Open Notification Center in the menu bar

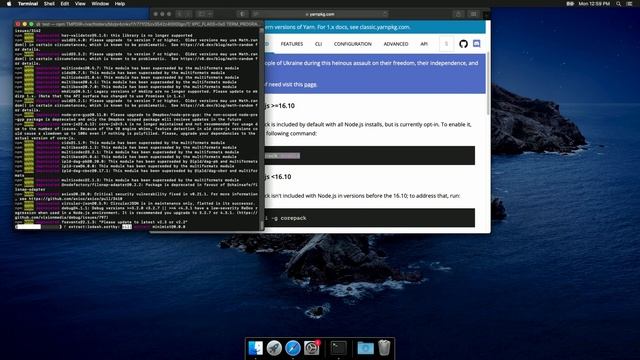[630, 4]
